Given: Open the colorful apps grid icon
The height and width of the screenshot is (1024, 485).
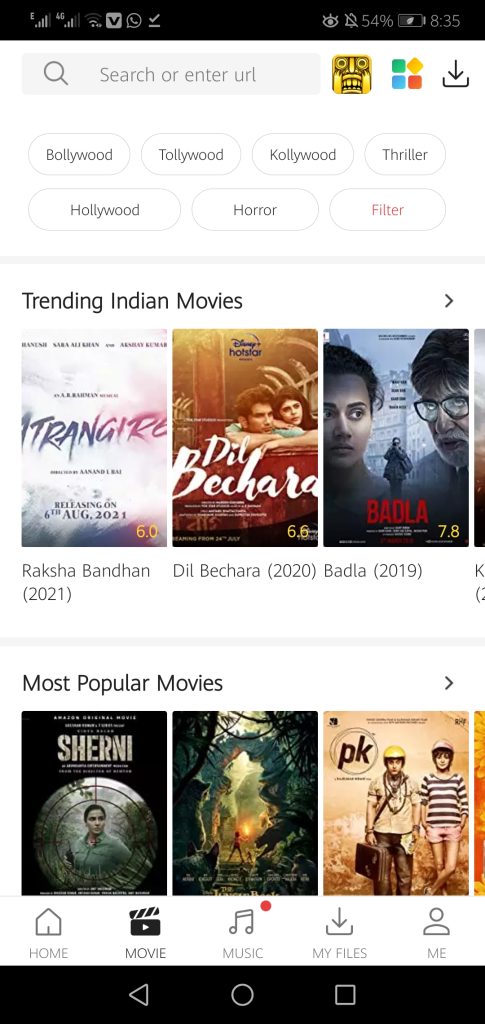Looking at the screenshot, I should (x=407, y=74).
